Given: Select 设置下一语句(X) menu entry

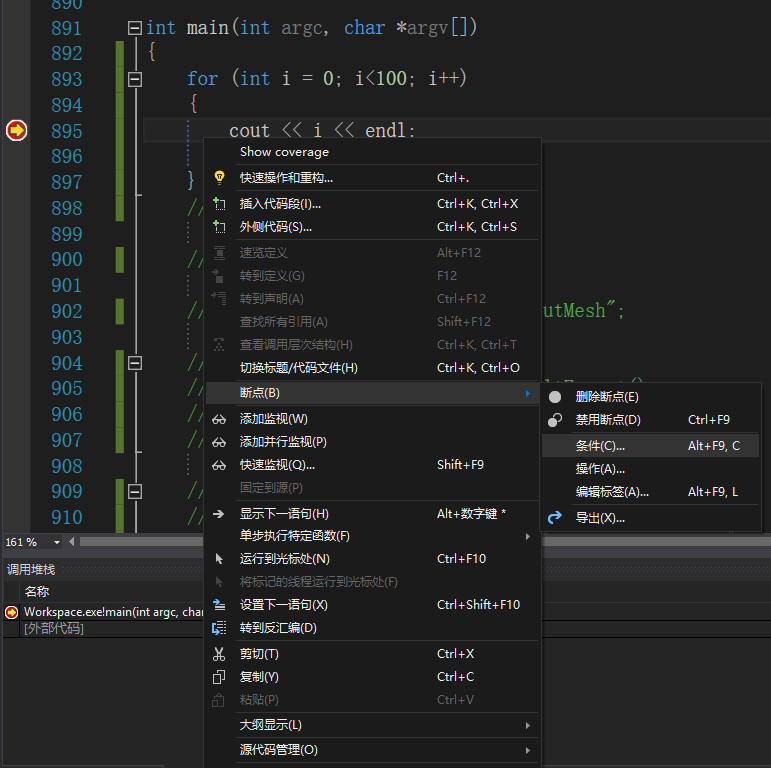Looking at the screenshot, I should click(x=372, y=605).
